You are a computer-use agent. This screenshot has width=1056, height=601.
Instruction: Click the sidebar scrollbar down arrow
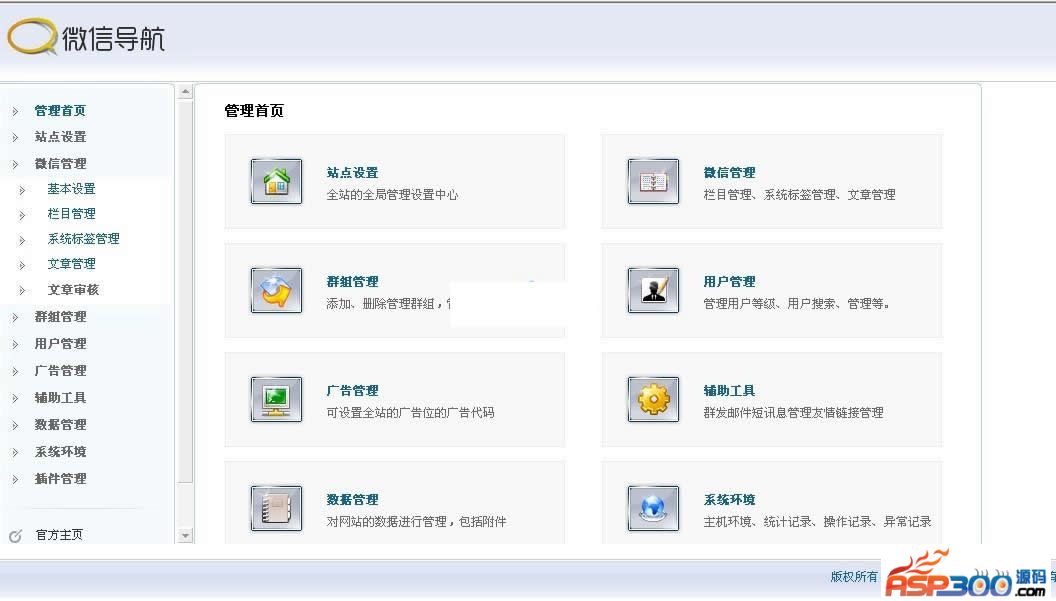(185, 536)
